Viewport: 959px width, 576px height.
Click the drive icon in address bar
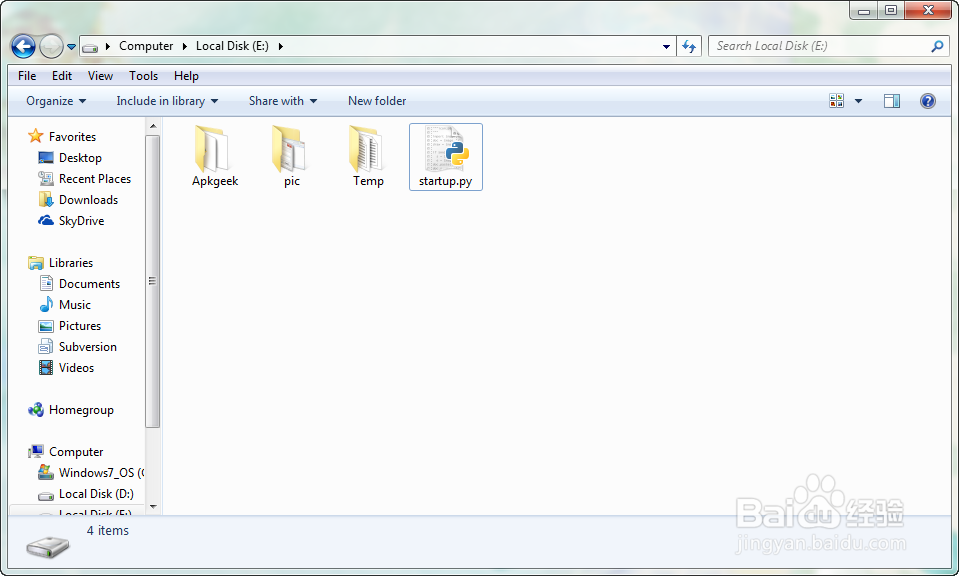pyautogui.click(x=91, y=46)
